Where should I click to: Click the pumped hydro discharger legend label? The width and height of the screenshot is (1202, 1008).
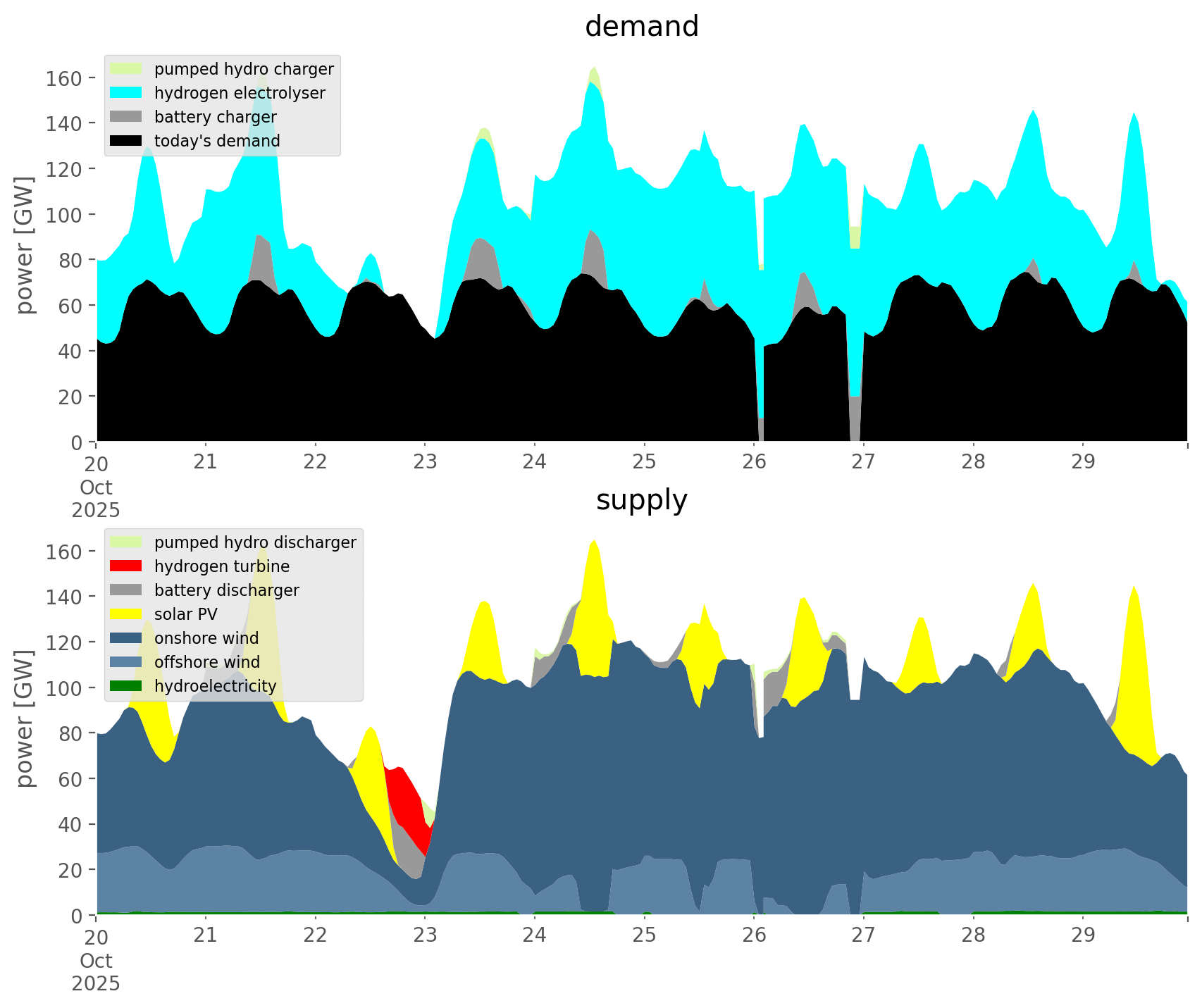[255, 542]
